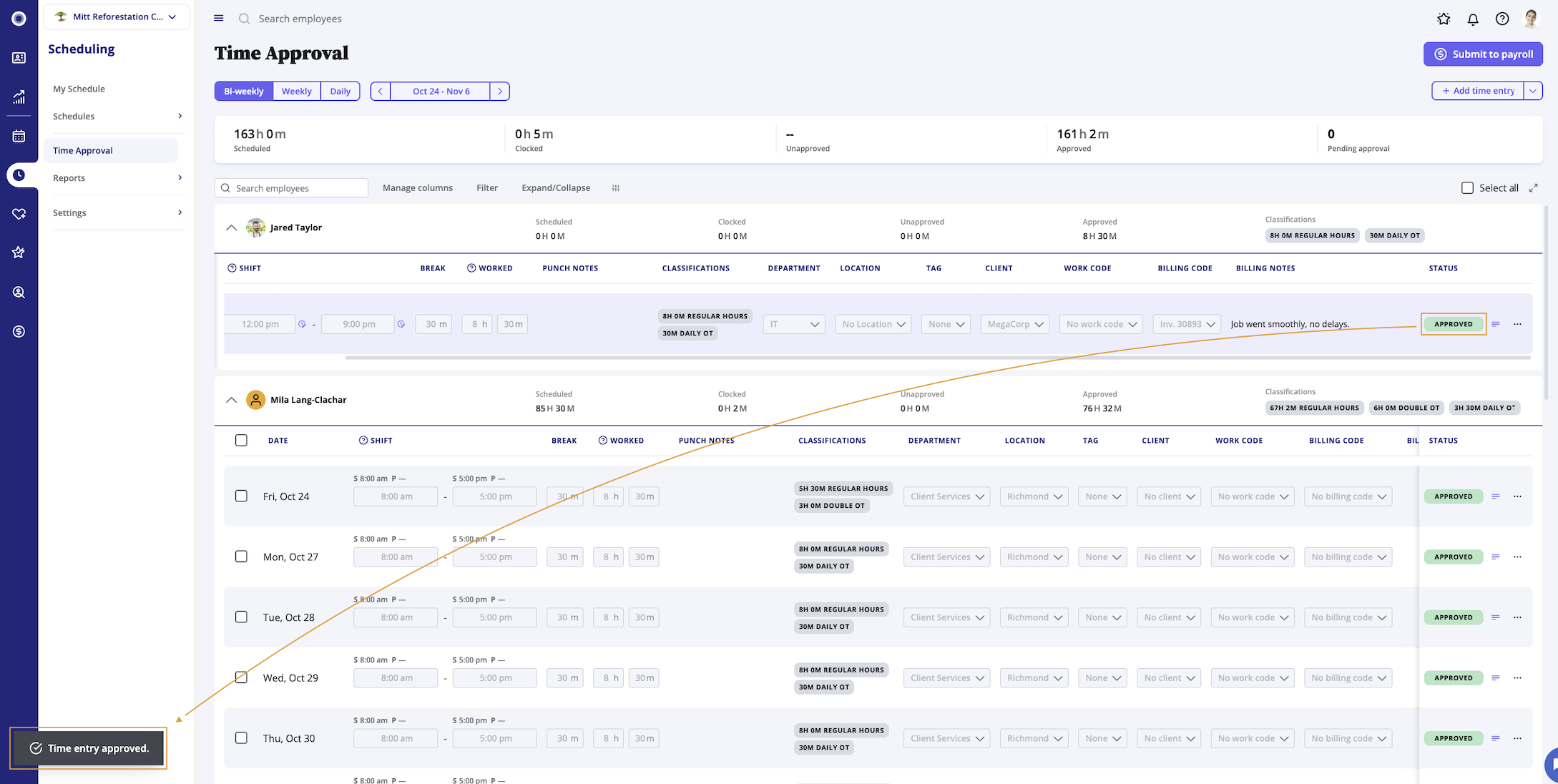Viewport: 1558px width, 784px height.
Task: Collapse Jared Taylor's section chevron
Action: [231, 227]
